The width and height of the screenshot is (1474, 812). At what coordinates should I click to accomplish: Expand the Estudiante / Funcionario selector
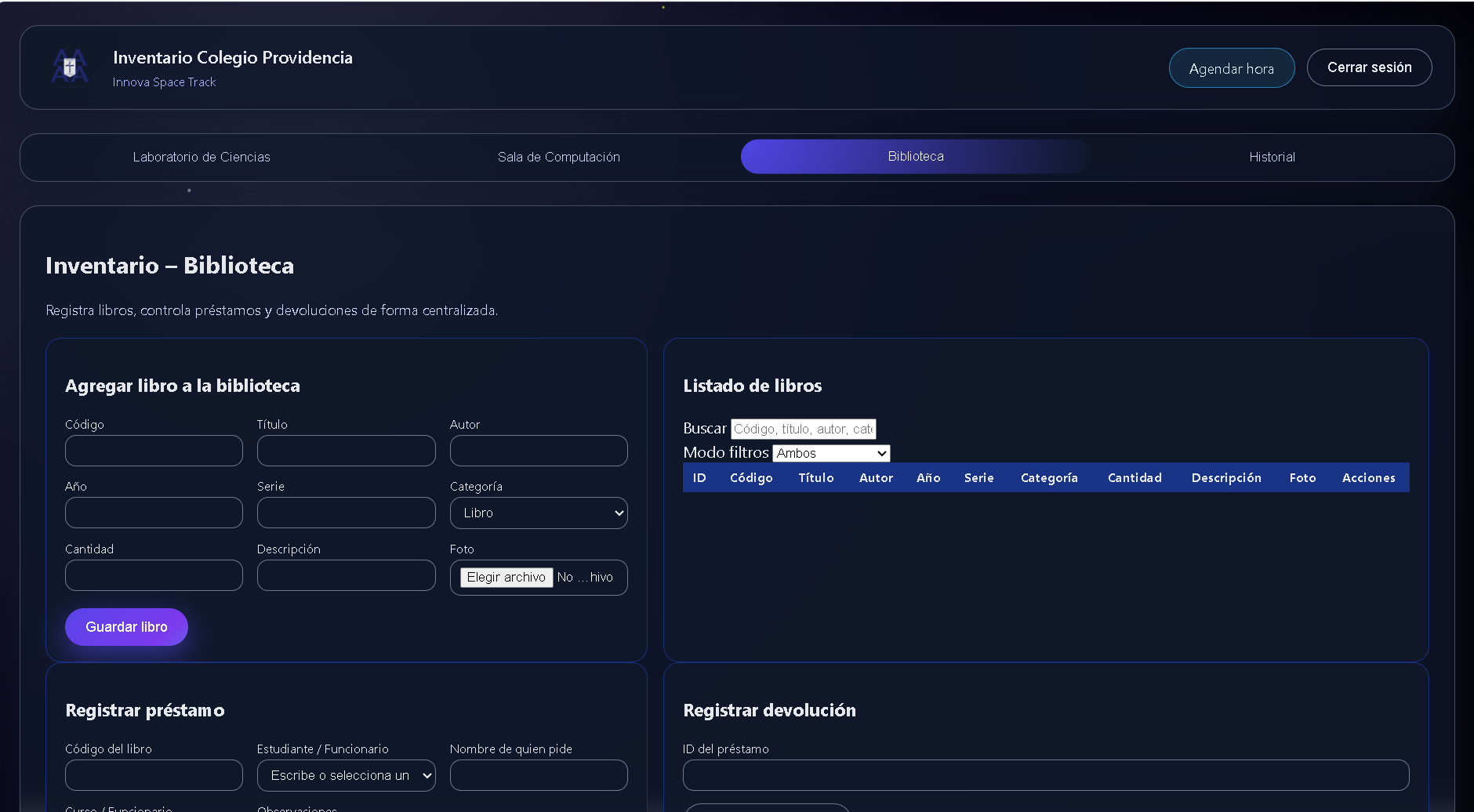tap(346, 775)
